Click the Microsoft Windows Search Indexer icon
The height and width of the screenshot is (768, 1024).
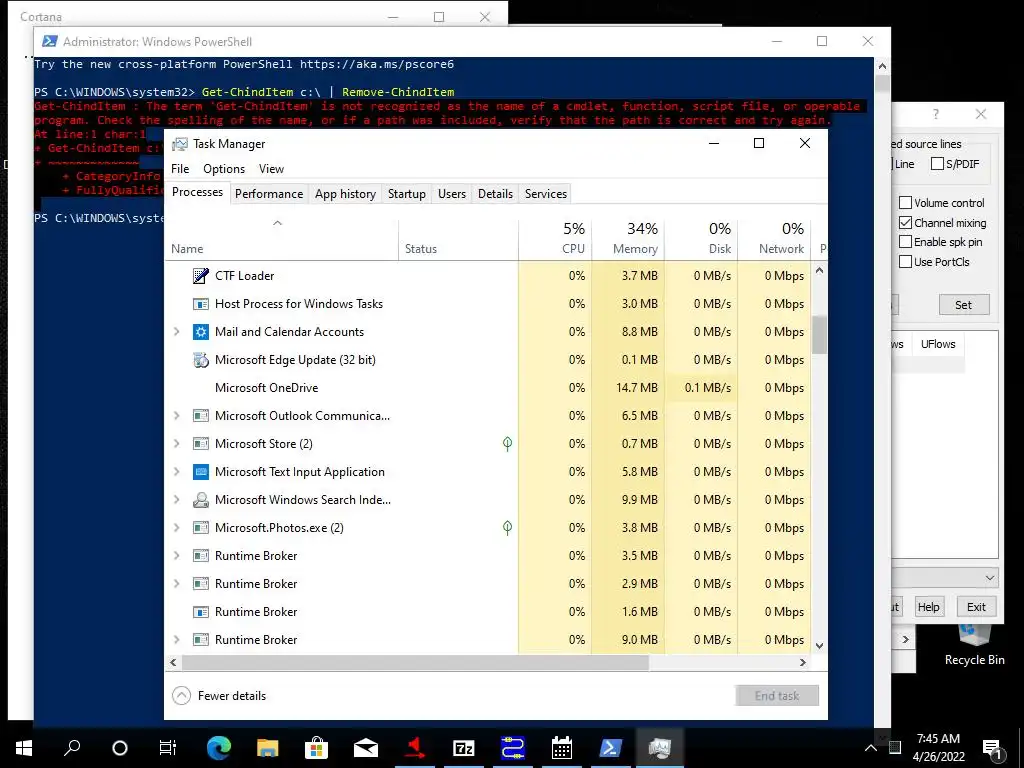coord(200,500)
